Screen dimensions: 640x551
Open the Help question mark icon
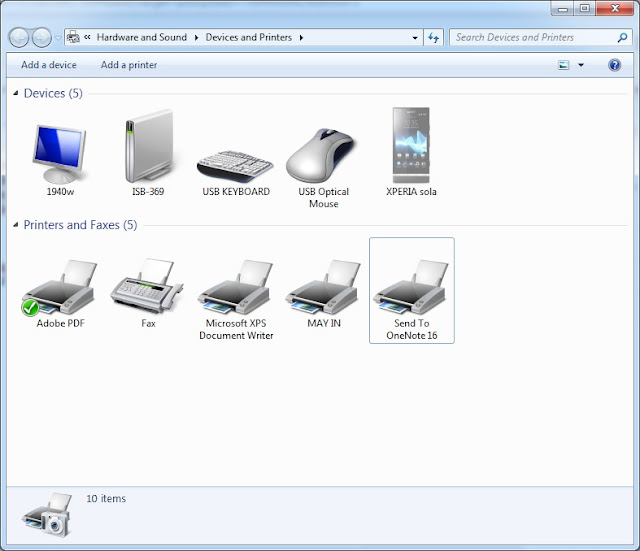click(614, 65)
